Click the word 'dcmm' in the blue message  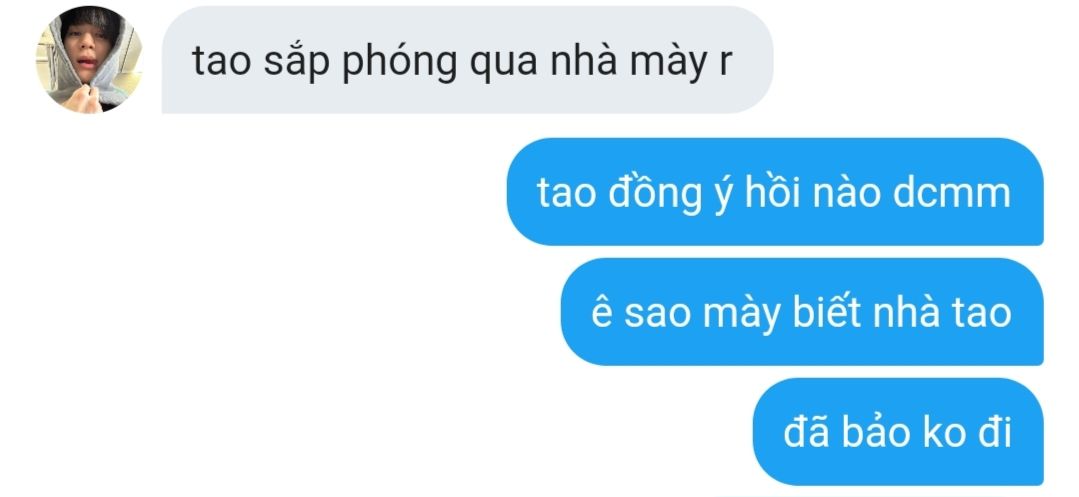(952, 193)
